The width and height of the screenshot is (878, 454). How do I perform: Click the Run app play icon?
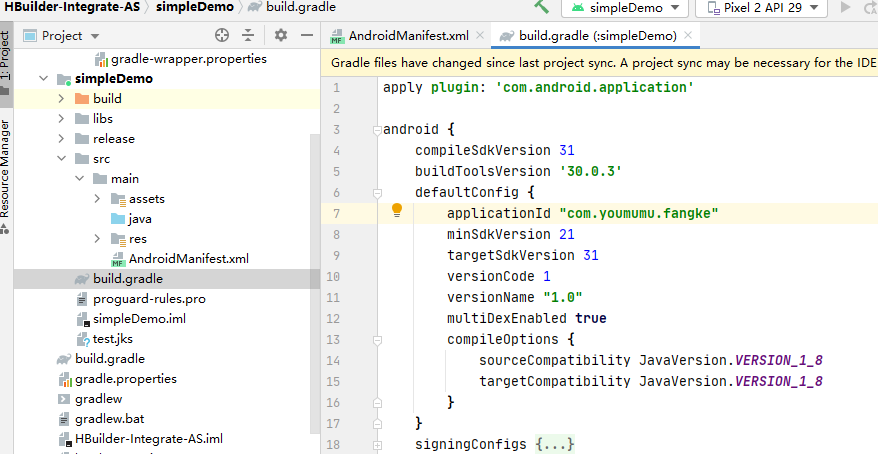coord(846,8)
